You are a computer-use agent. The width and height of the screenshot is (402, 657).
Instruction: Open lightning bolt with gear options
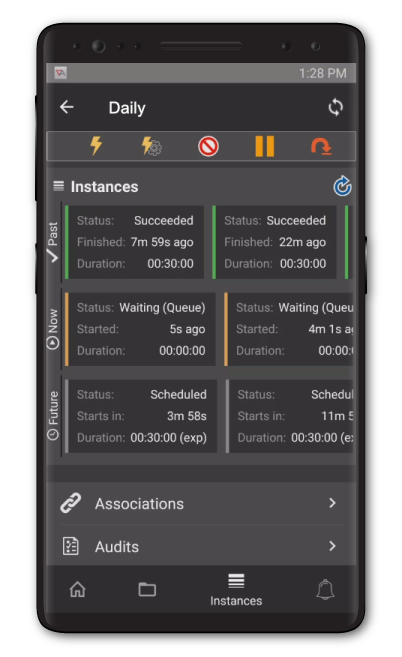click(151, 146)
